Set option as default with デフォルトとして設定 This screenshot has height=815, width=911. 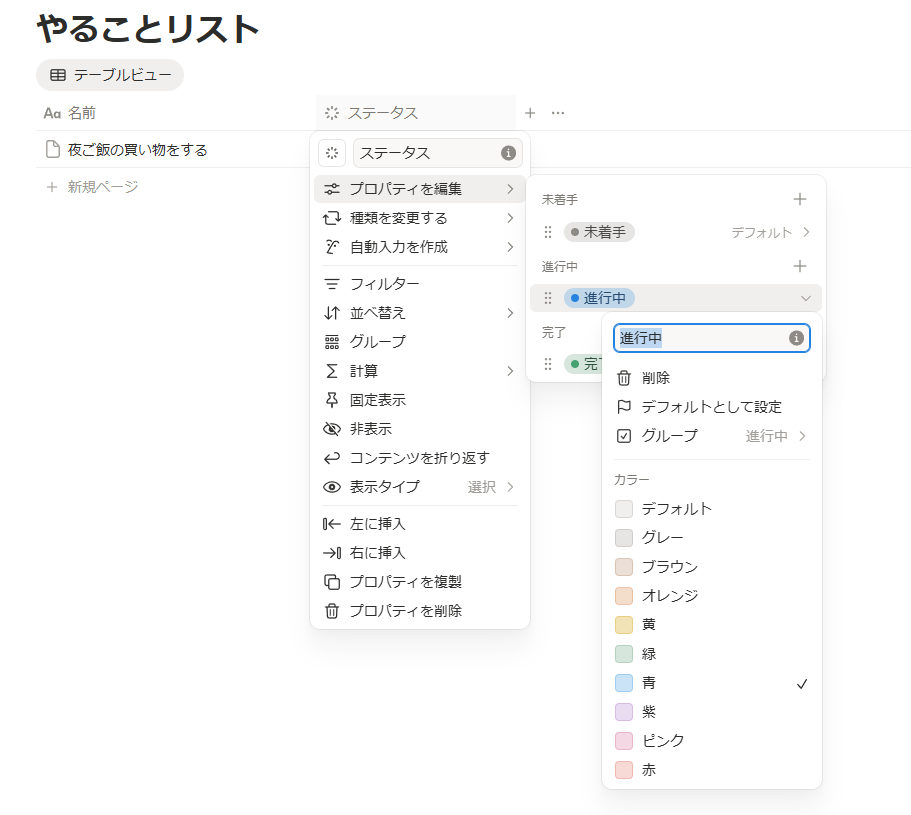[711, 407]
